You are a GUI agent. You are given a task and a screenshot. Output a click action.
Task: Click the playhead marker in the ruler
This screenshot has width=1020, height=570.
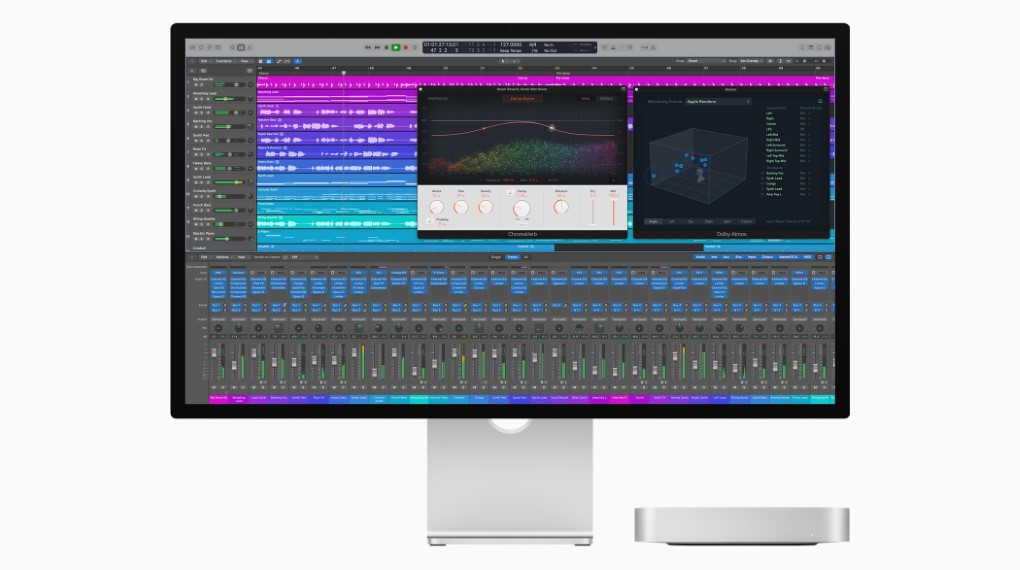coord(343,72)
